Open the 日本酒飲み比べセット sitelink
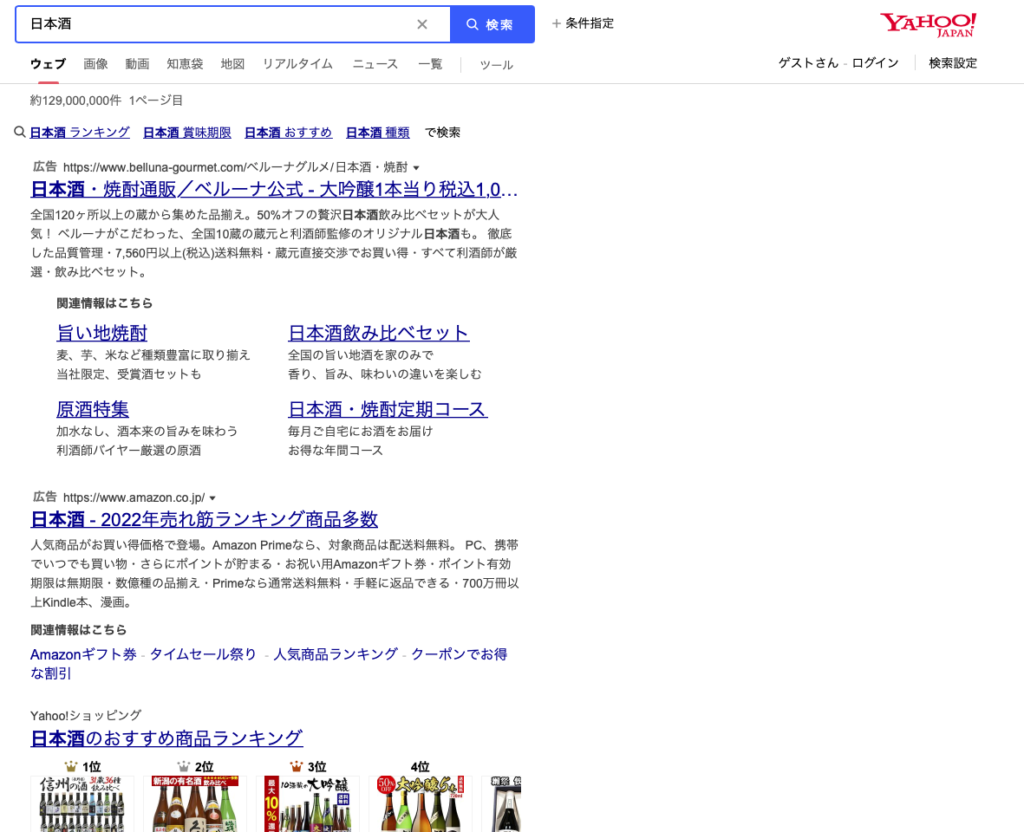This screenshot has height=832, width=1024. (x=378, y=333)
